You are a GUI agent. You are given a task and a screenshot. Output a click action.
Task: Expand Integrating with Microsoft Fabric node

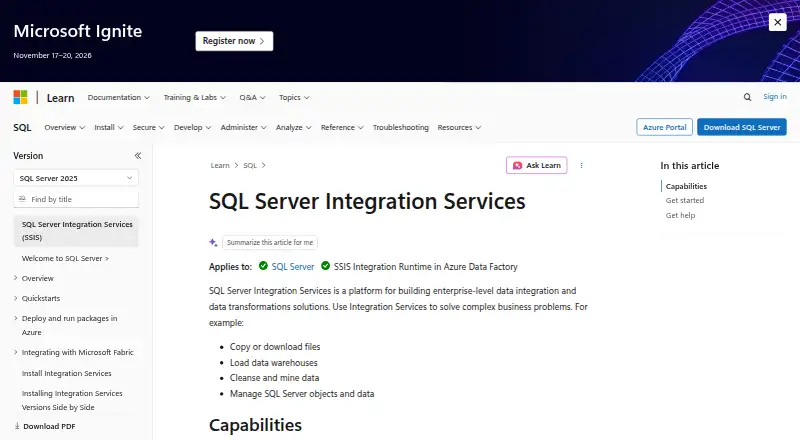[x=73, y=352]
